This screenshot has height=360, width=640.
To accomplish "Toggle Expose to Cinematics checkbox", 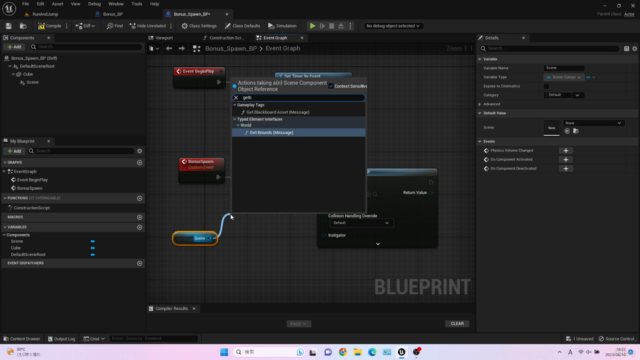I will 546,86.
